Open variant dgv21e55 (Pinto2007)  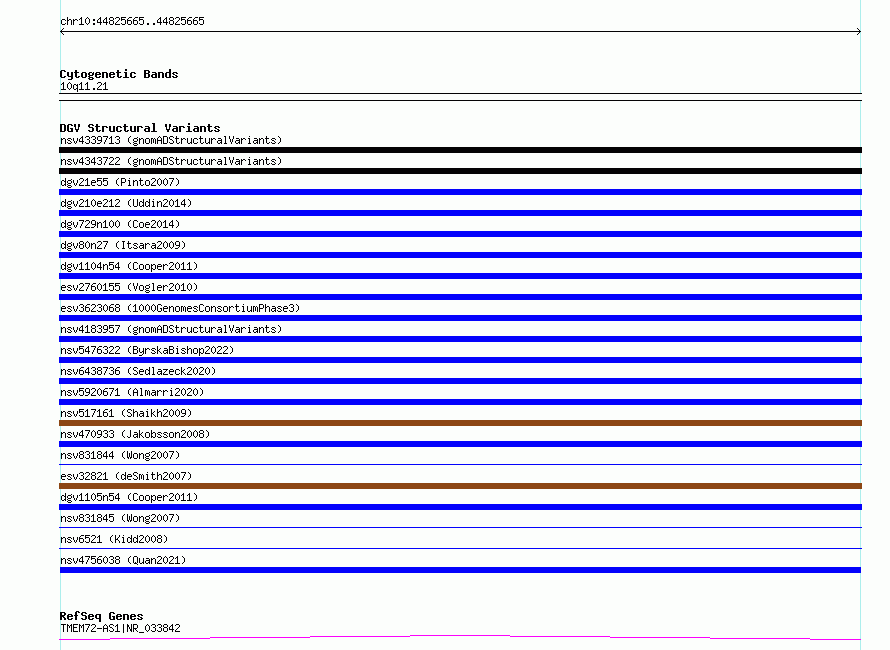point(120,182)
